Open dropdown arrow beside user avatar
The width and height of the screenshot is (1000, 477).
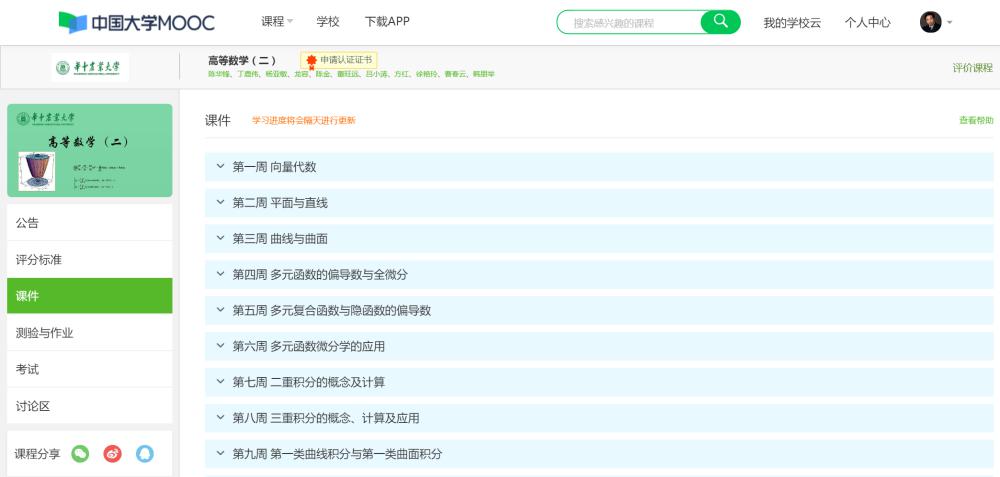tap(949, 22)
